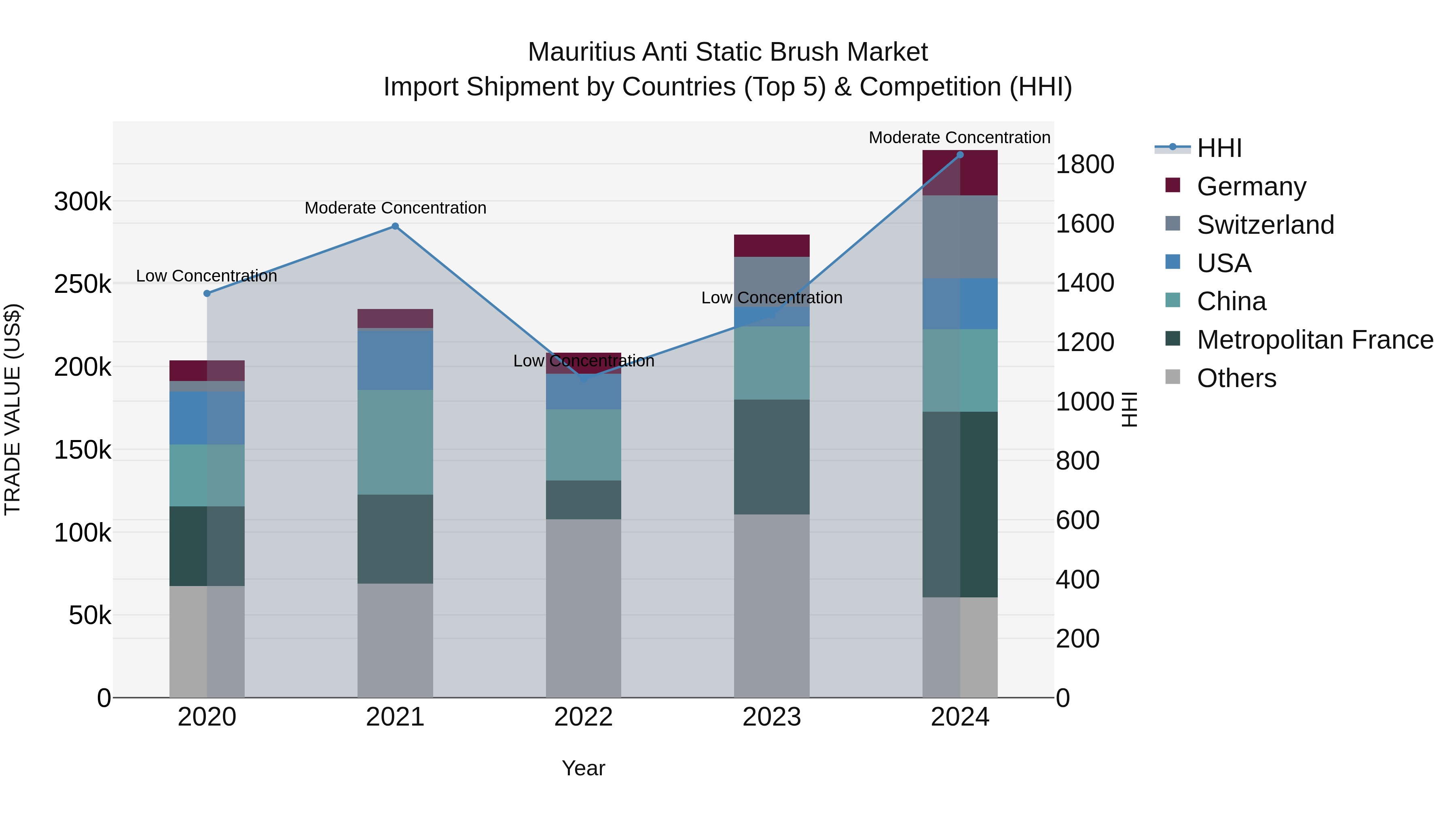Click the Metropolitan France dark green swatch
This screenshot has height=819, width=1456.
pyautogui.click(x=1173, y=339)
